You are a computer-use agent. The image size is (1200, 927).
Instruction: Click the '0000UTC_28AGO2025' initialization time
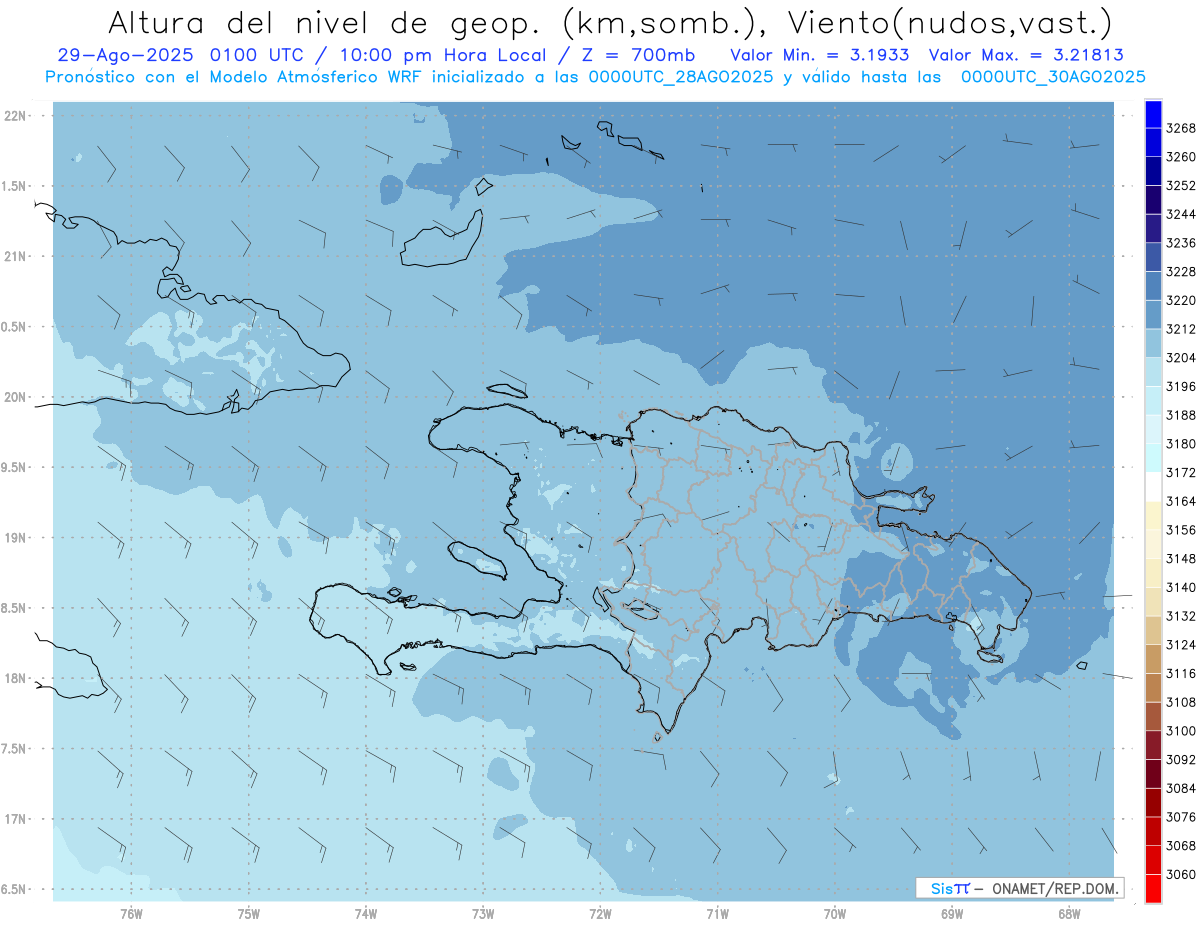pos(680,77)
